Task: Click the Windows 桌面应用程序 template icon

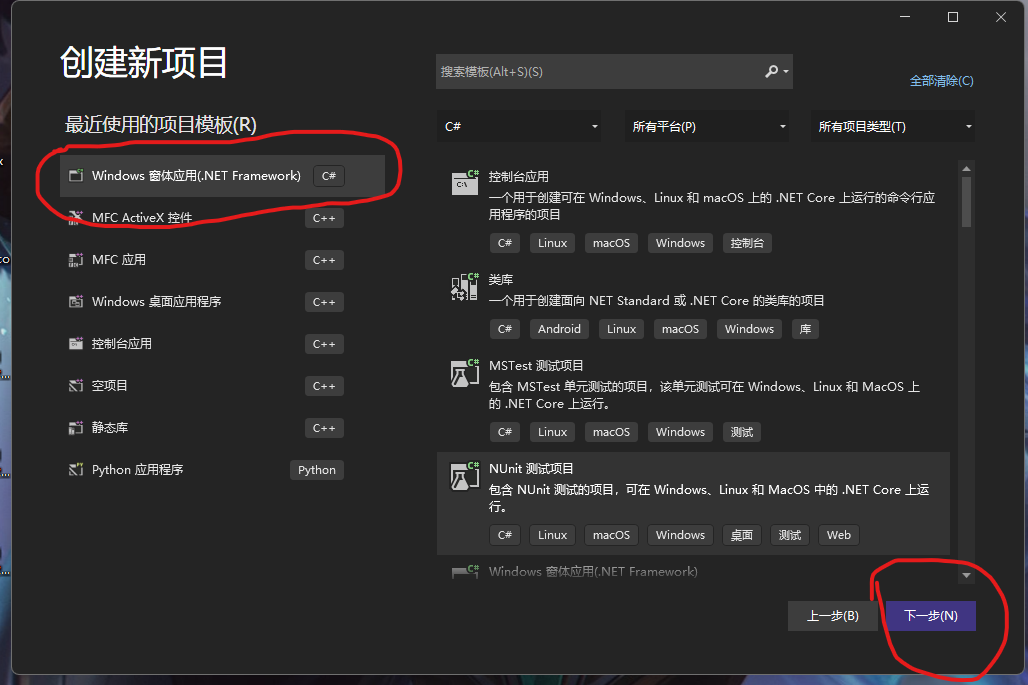Action: pyautogui.click(x=76, y=302)
